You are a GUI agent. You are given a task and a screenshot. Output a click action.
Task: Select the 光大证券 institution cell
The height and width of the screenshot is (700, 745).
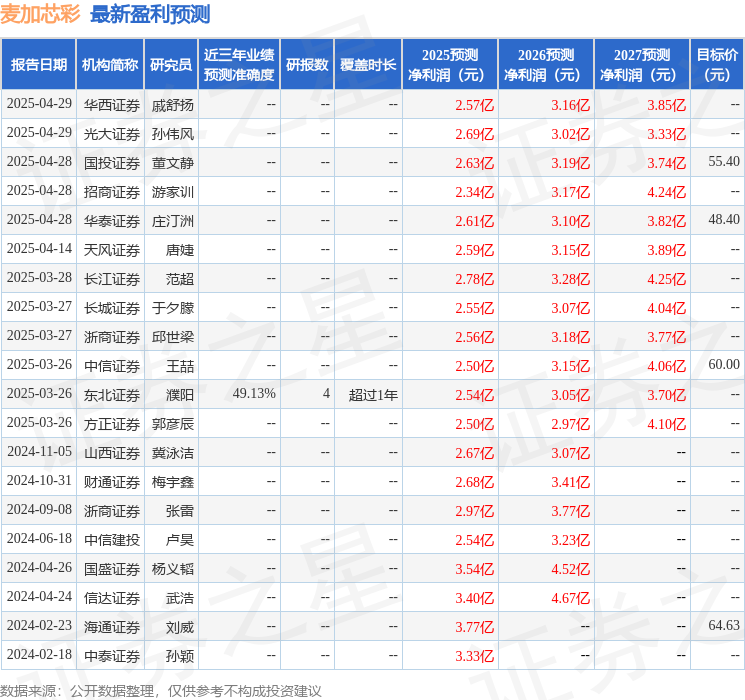[x=112, y=134]
